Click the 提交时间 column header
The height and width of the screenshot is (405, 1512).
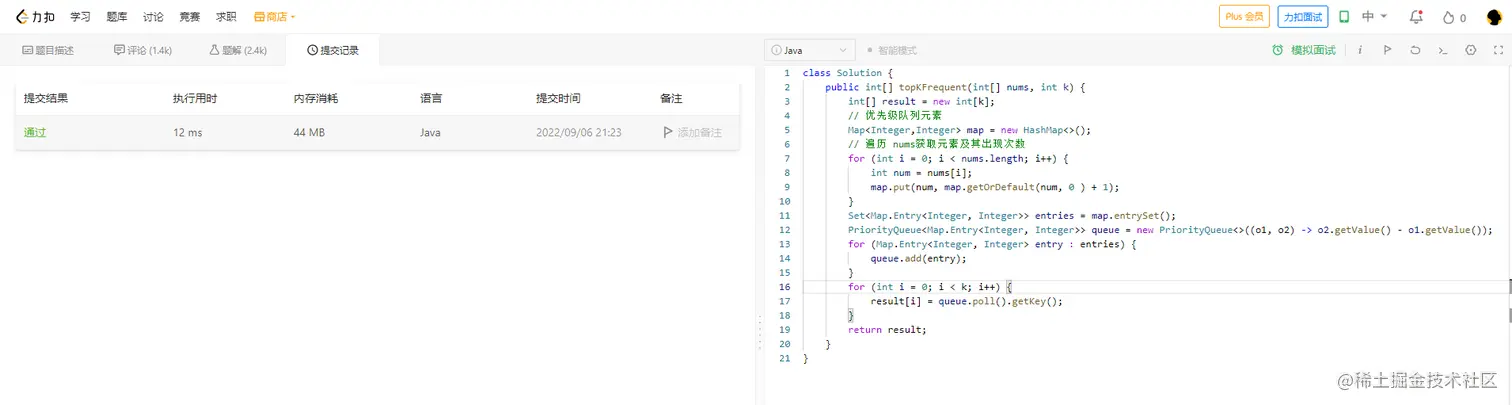pos(558,99)
